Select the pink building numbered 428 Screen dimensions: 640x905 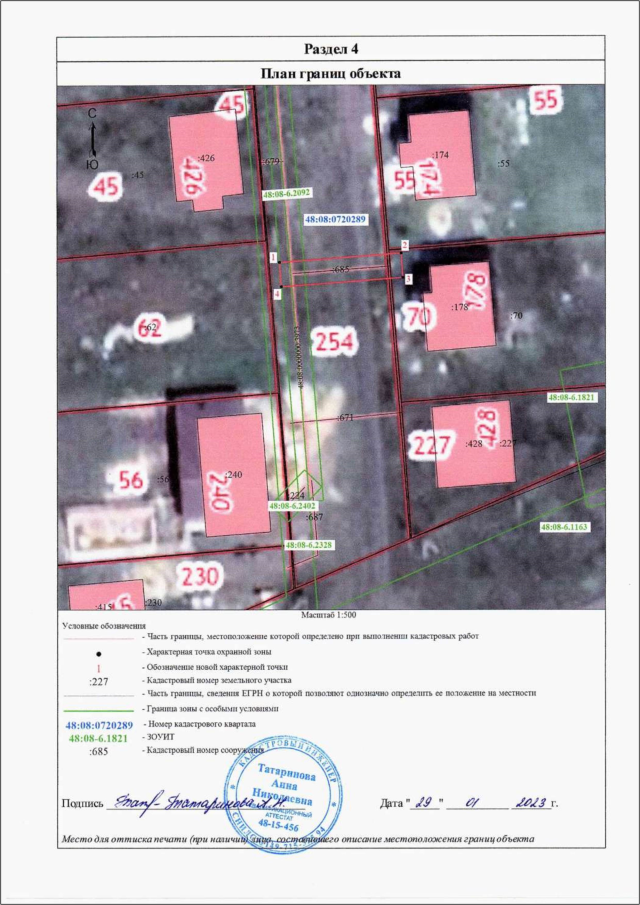pos(472,443)
